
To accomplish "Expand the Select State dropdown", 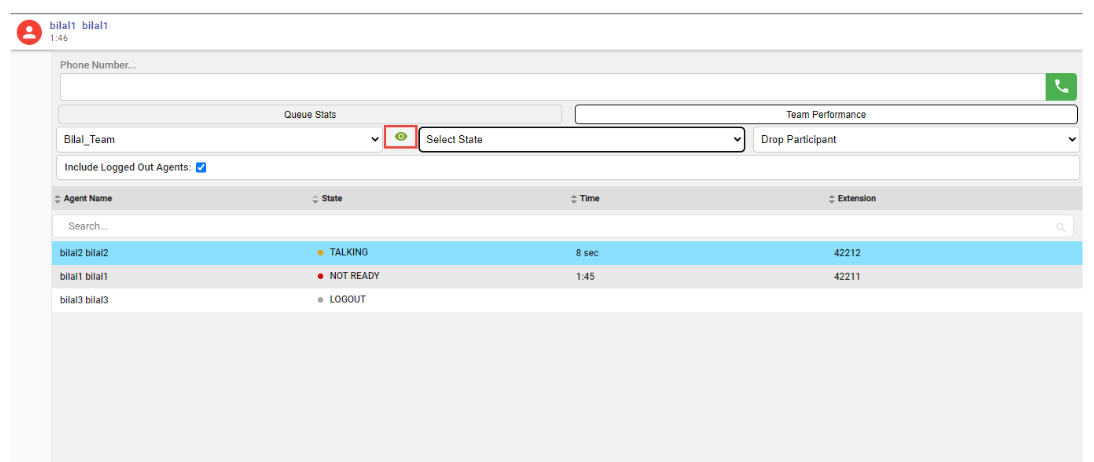I will (582, 140).
